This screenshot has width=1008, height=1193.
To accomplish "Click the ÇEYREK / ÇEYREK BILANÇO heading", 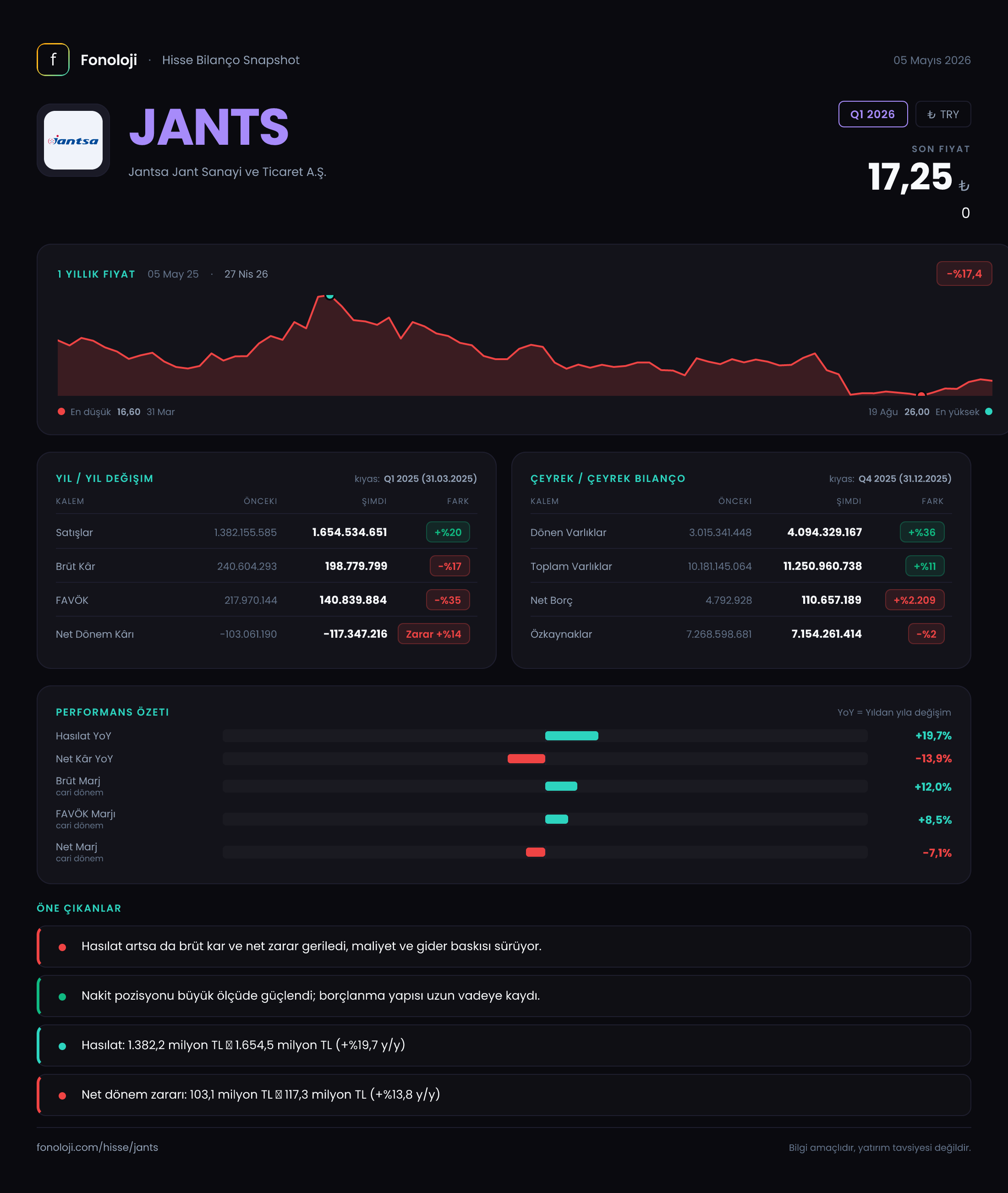I will (608, 478).
